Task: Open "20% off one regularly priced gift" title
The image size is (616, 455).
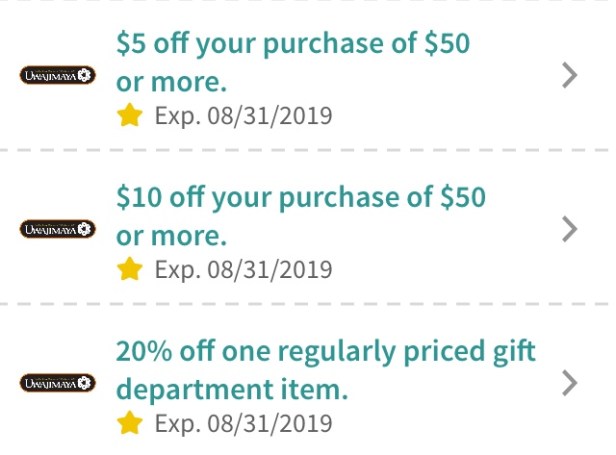Action: tap(326, 352)
